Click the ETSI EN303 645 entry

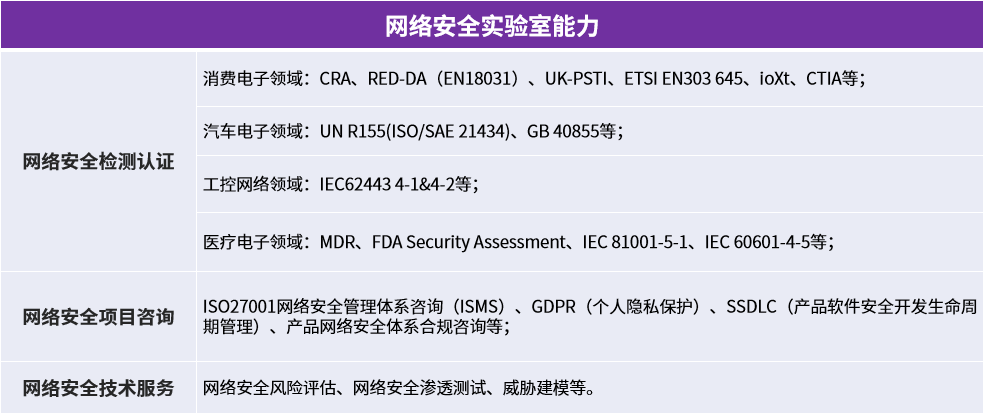pyautogui.click(x=685, y=79)
